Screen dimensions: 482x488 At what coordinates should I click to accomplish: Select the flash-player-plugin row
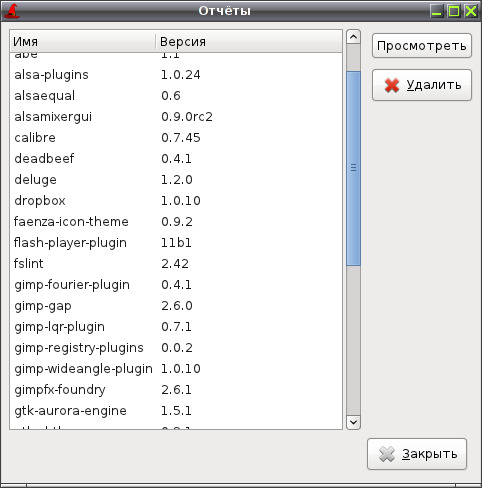tap(176, 243)
